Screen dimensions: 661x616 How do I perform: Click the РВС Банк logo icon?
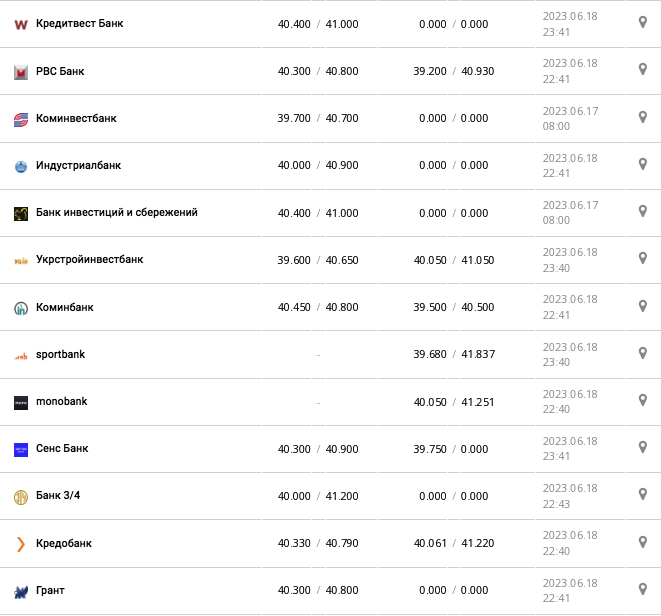pos(20,72)
